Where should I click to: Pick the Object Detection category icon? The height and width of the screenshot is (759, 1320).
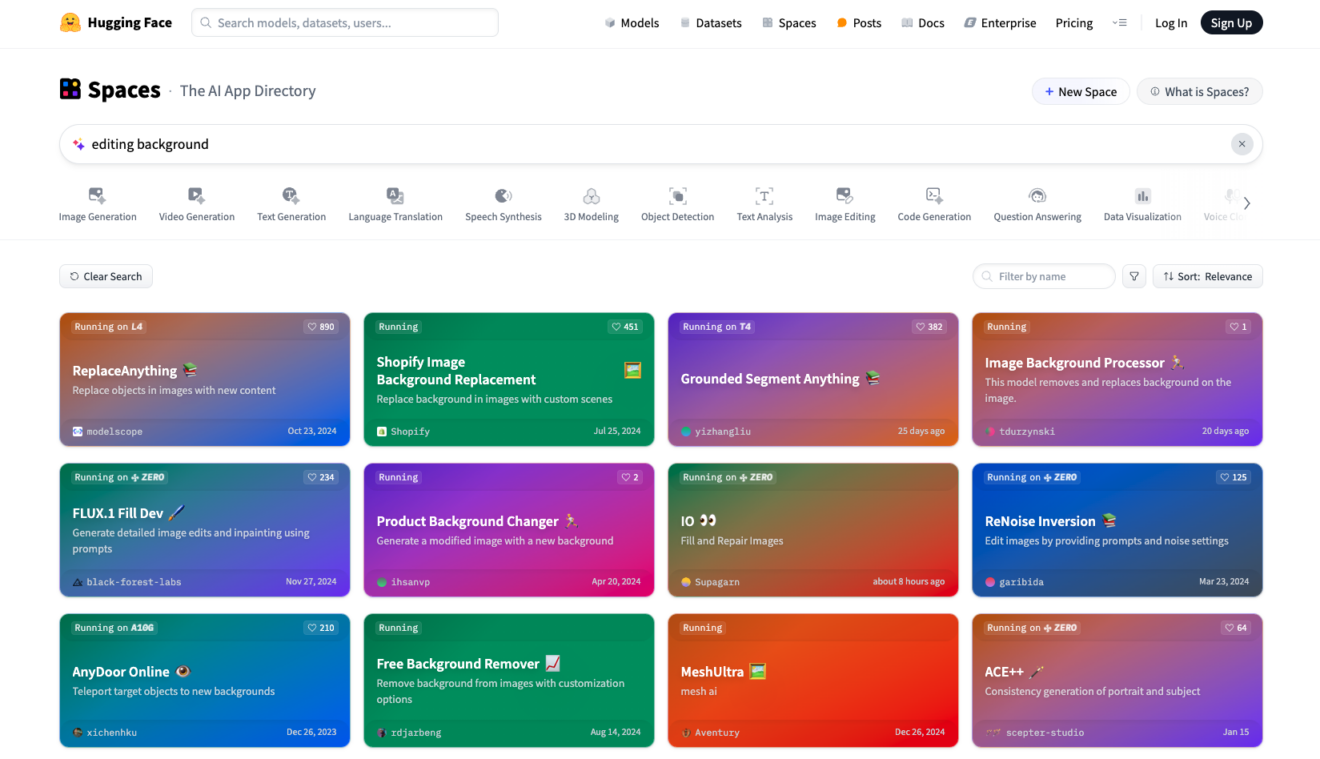click(677, 196)
